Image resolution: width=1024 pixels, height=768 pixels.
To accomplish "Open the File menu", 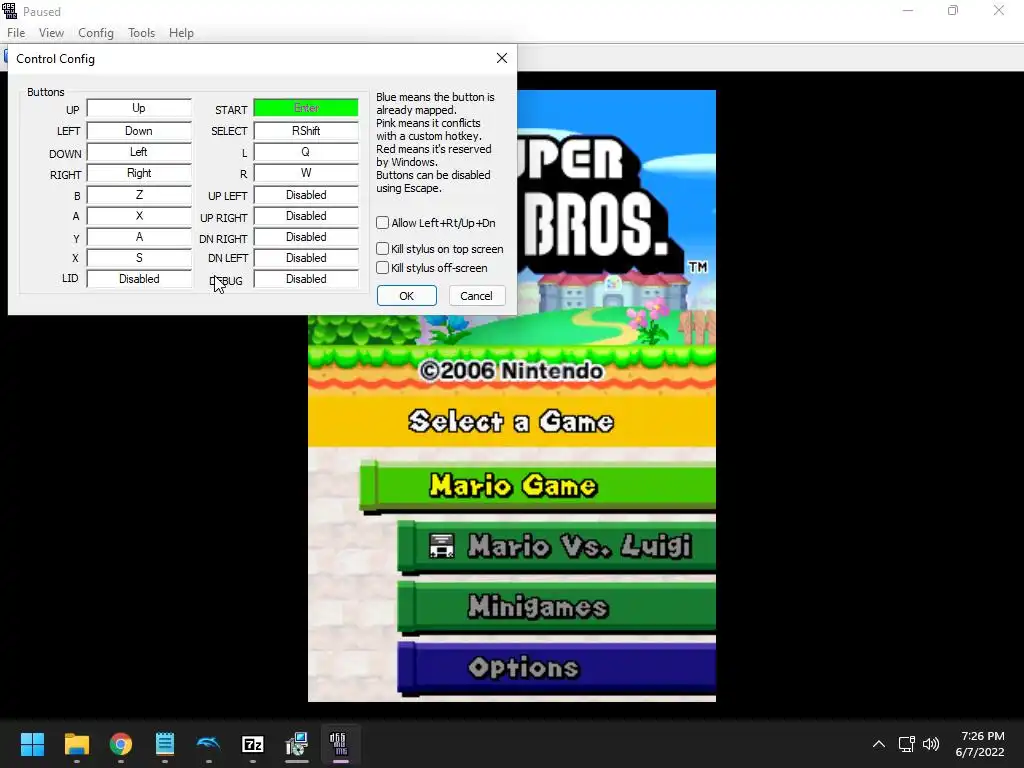I will [16, 33].
